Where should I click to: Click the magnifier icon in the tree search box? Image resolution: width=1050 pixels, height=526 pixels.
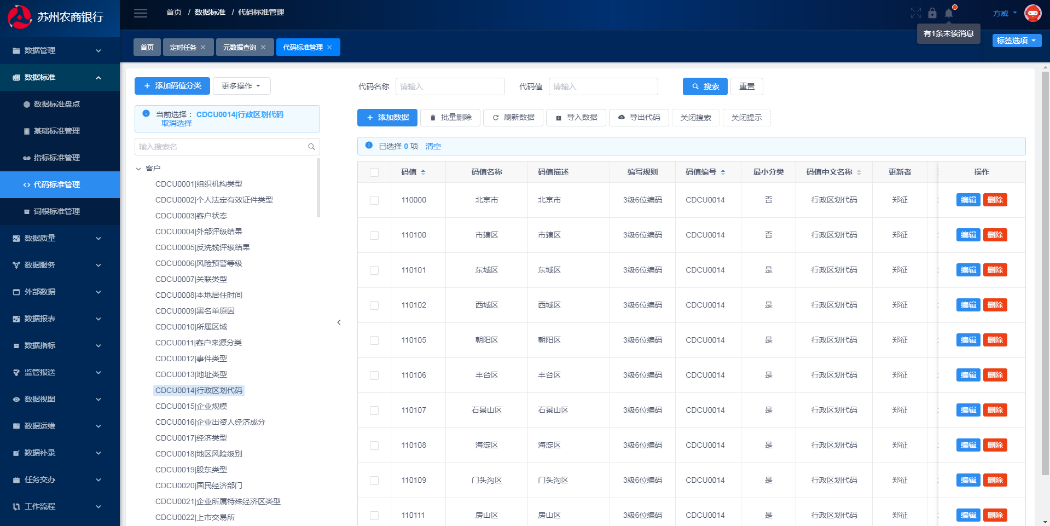[x=311, y=146]
